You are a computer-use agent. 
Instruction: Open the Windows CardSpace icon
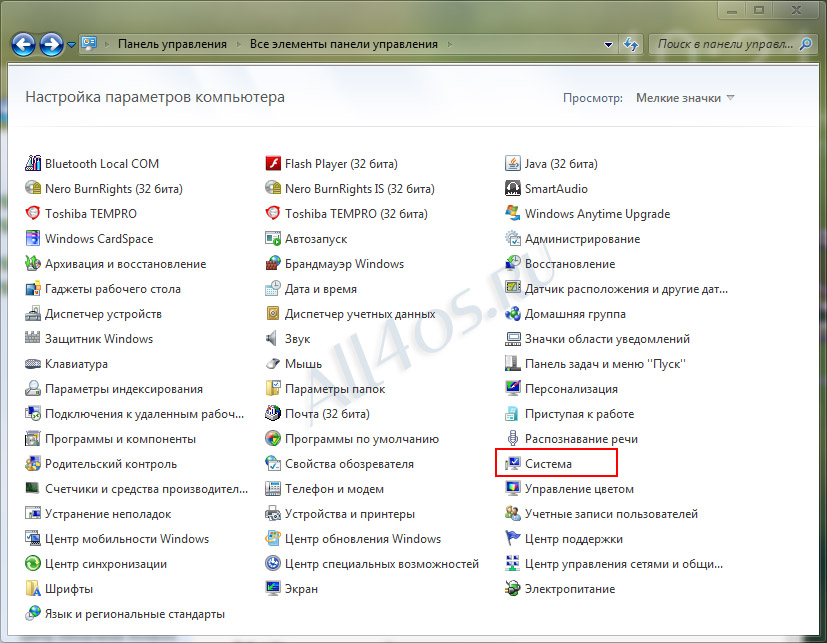33,238
